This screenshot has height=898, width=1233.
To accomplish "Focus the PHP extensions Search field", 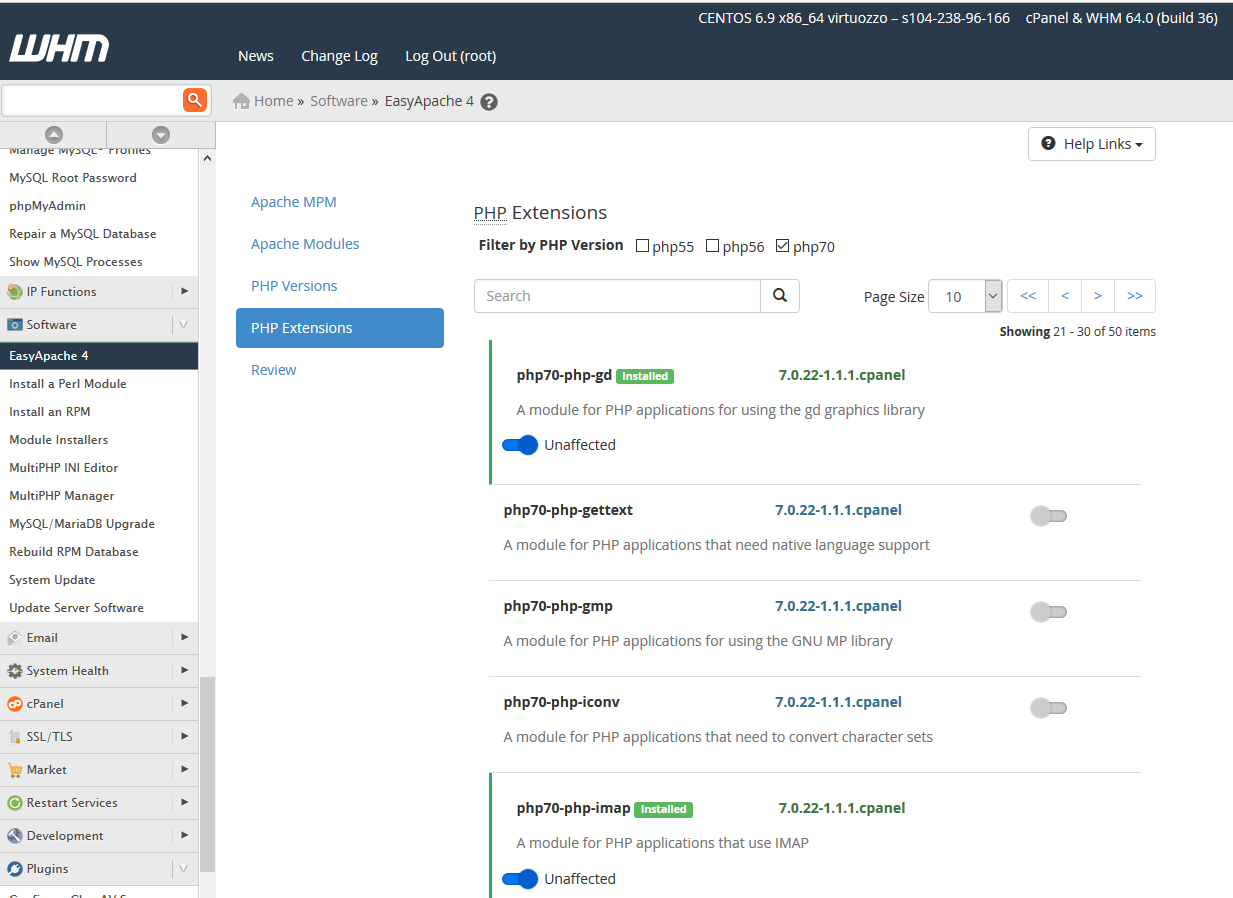I will (617, 296).
